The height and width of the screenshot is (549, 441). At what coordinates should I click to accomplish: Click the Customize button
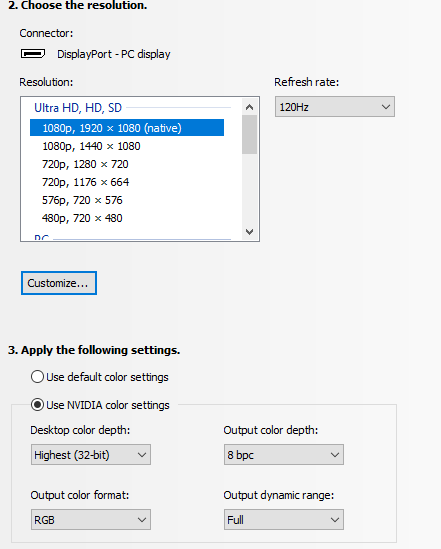click(59, 283)
